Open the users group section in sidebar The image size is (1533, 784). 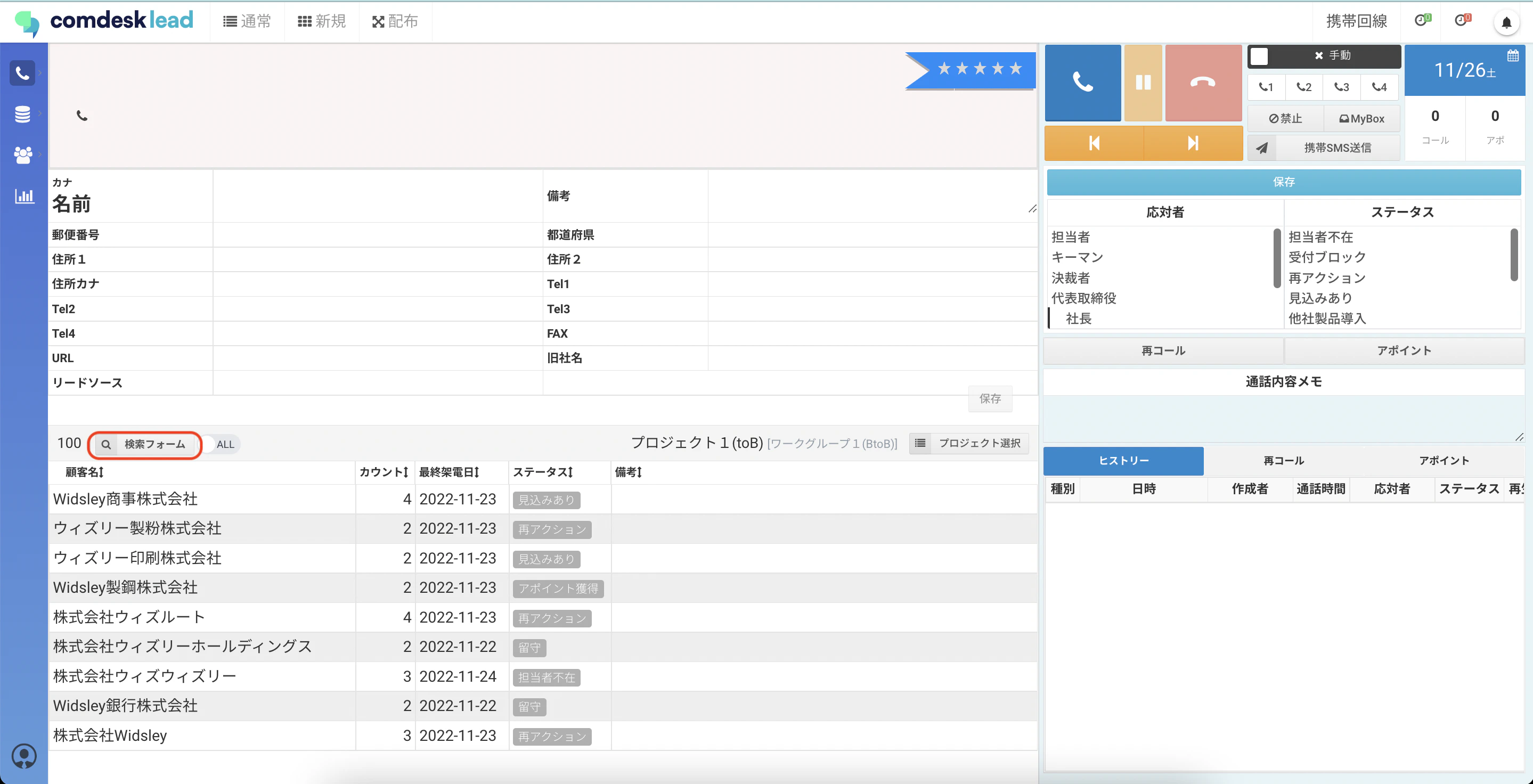(x=22, y=155)
